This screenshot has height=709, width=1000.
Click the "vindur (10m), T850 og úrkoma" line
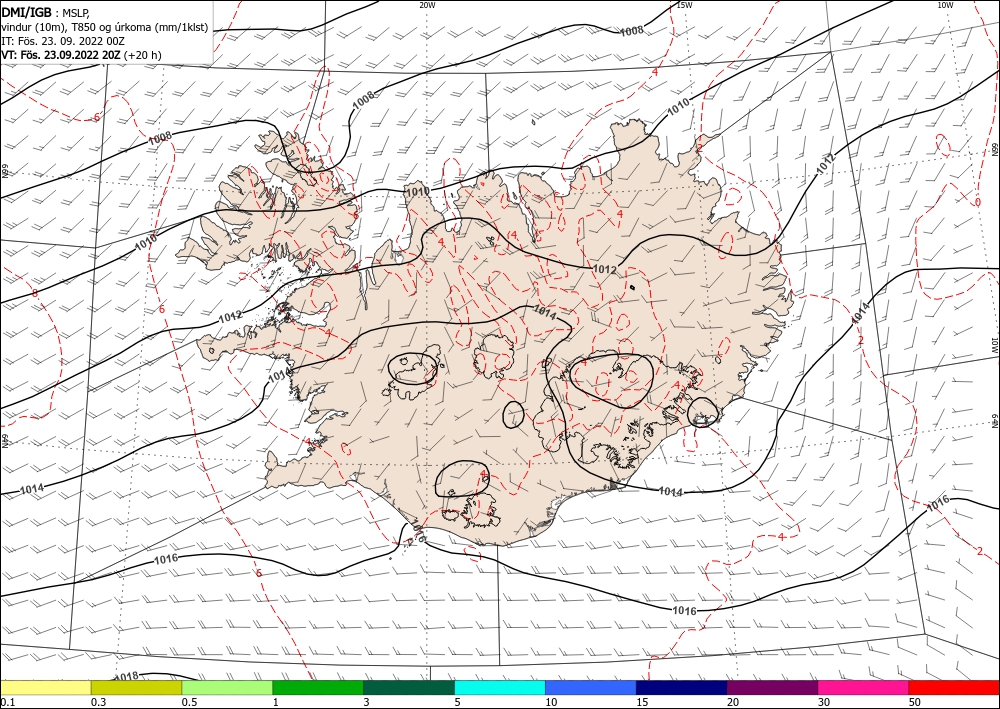(x=105, y=27)
